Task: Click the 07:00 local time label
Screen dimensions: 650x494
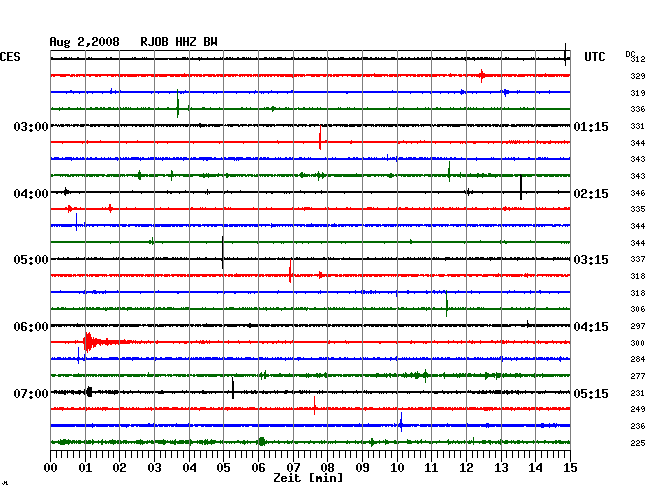Action: coord(31,393)
